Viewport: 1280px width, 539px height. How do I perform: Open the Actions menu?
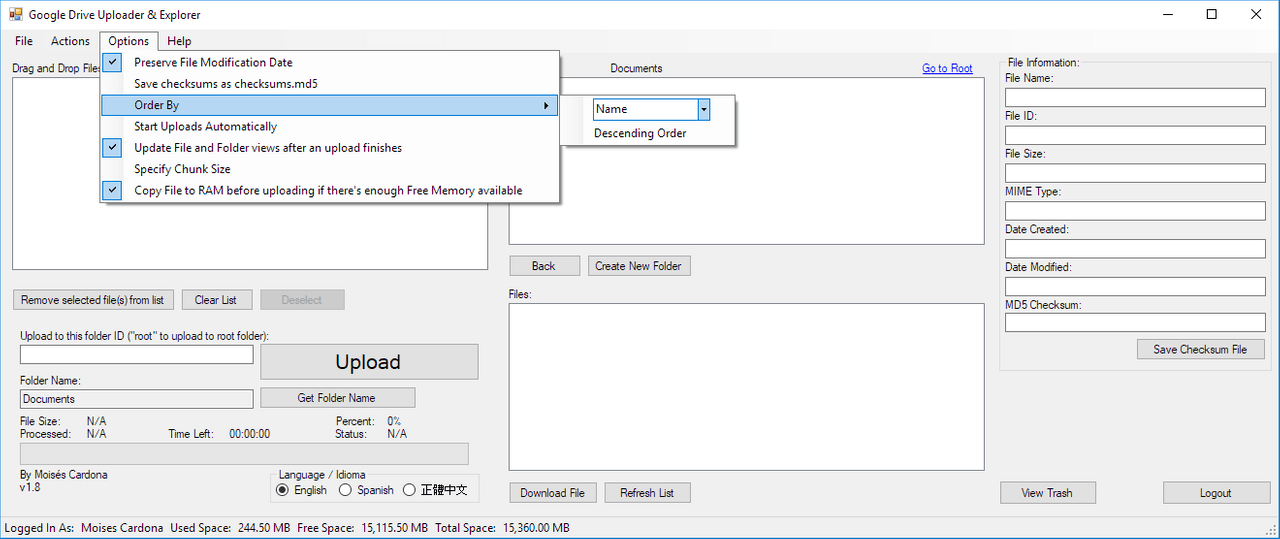[70, 41]
